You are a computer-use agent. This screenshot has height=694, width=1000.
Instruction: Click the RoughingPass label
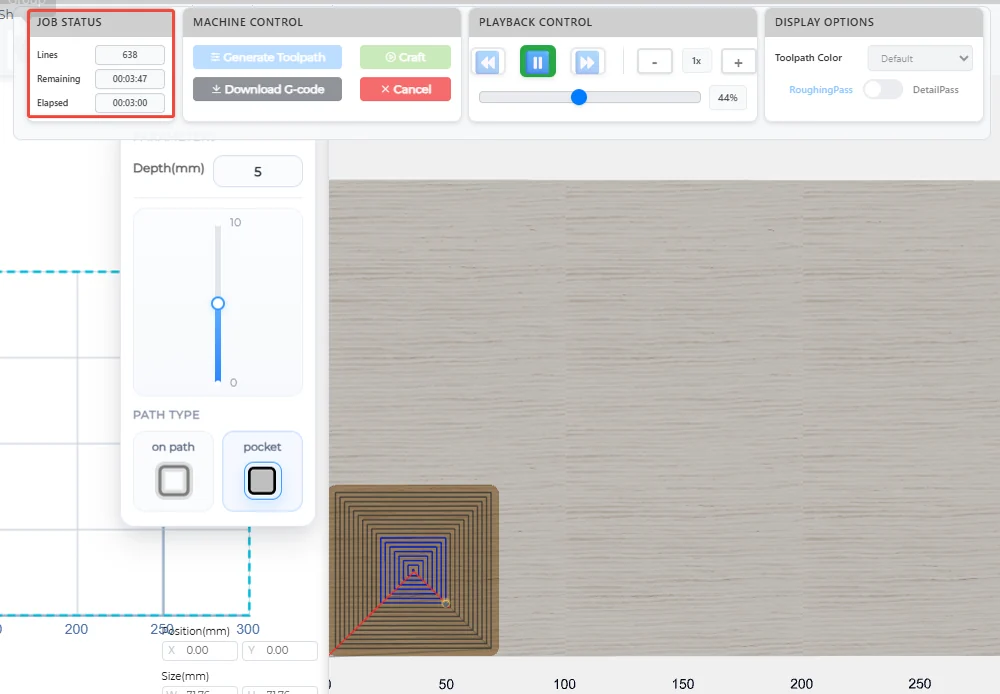(x=821, y=90)
